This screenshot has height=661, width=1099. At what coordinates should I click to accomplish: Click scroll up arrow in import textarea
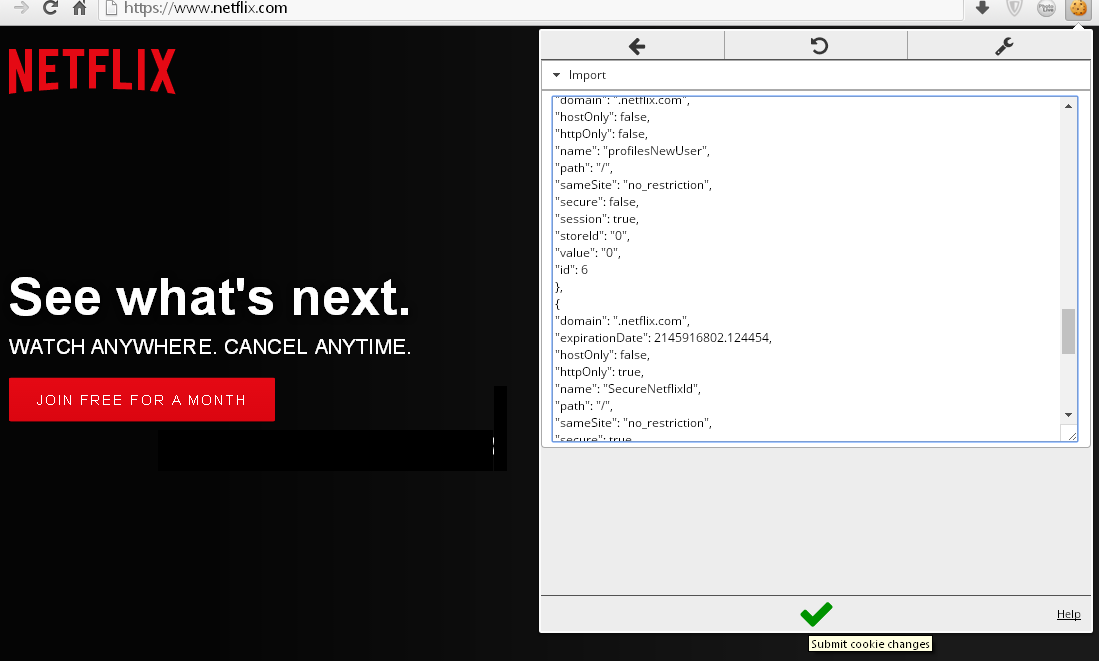1068,107
